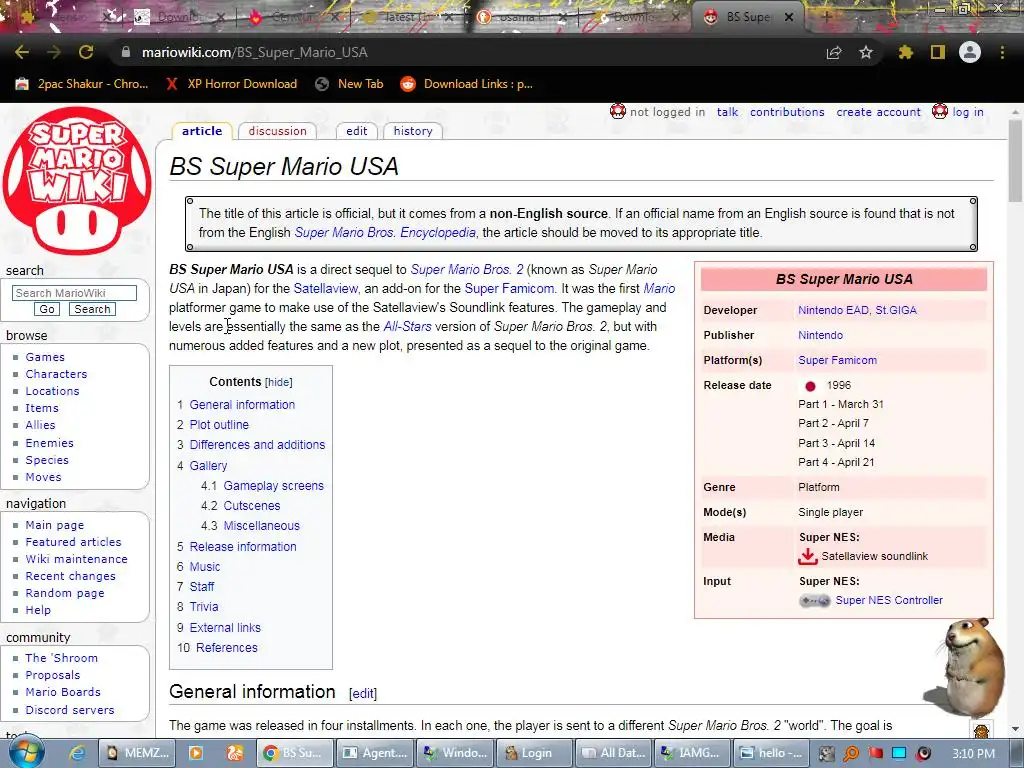This screenshot has width=1024, height=768.
Task: Open The 'Shroom community link
Action: pyautogui.click(x=61, y=658)
